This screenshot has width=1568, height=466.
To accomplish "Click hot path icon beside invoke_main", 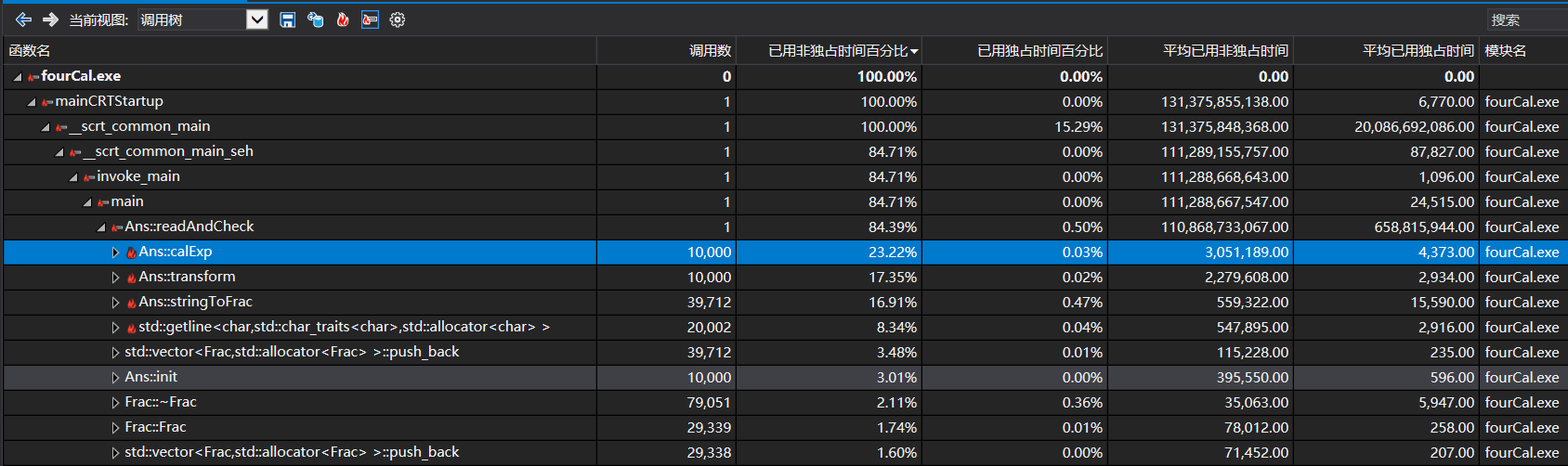I will (x=89, y=177).
